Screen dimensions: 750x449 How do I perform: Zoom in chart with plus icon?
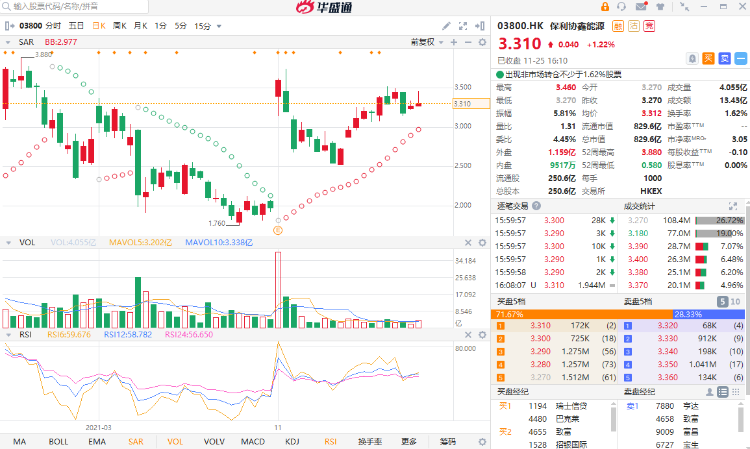point(454,42)
